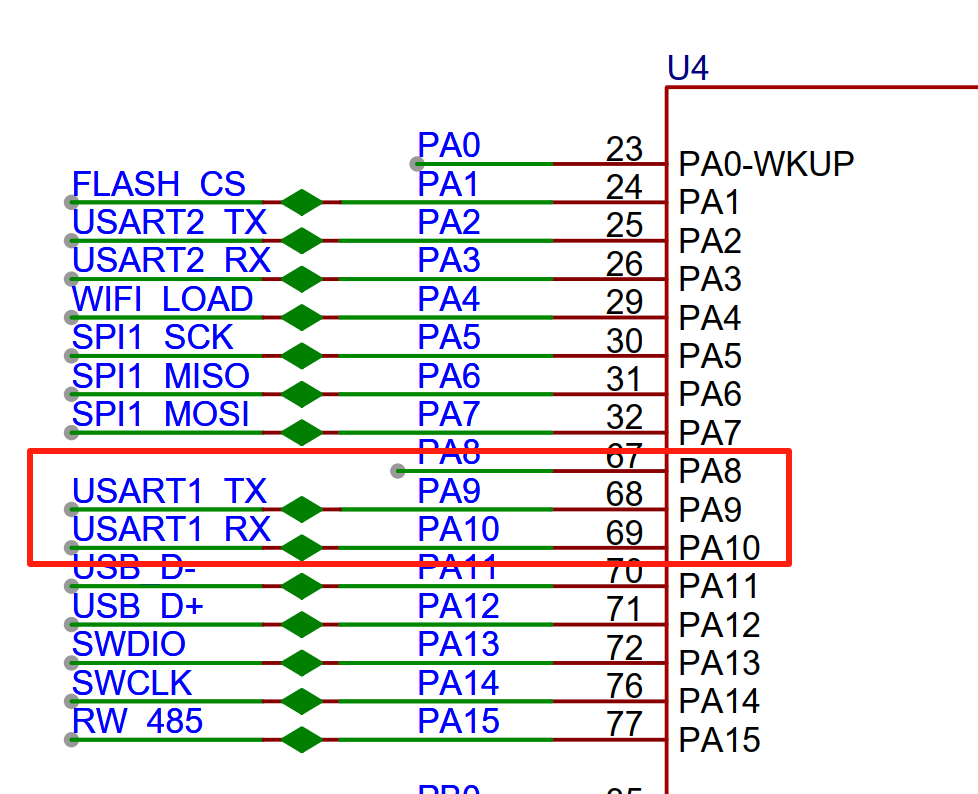978x794 pixels.
Task: Select the SWDIO net label text
Action: pos(129,644)
